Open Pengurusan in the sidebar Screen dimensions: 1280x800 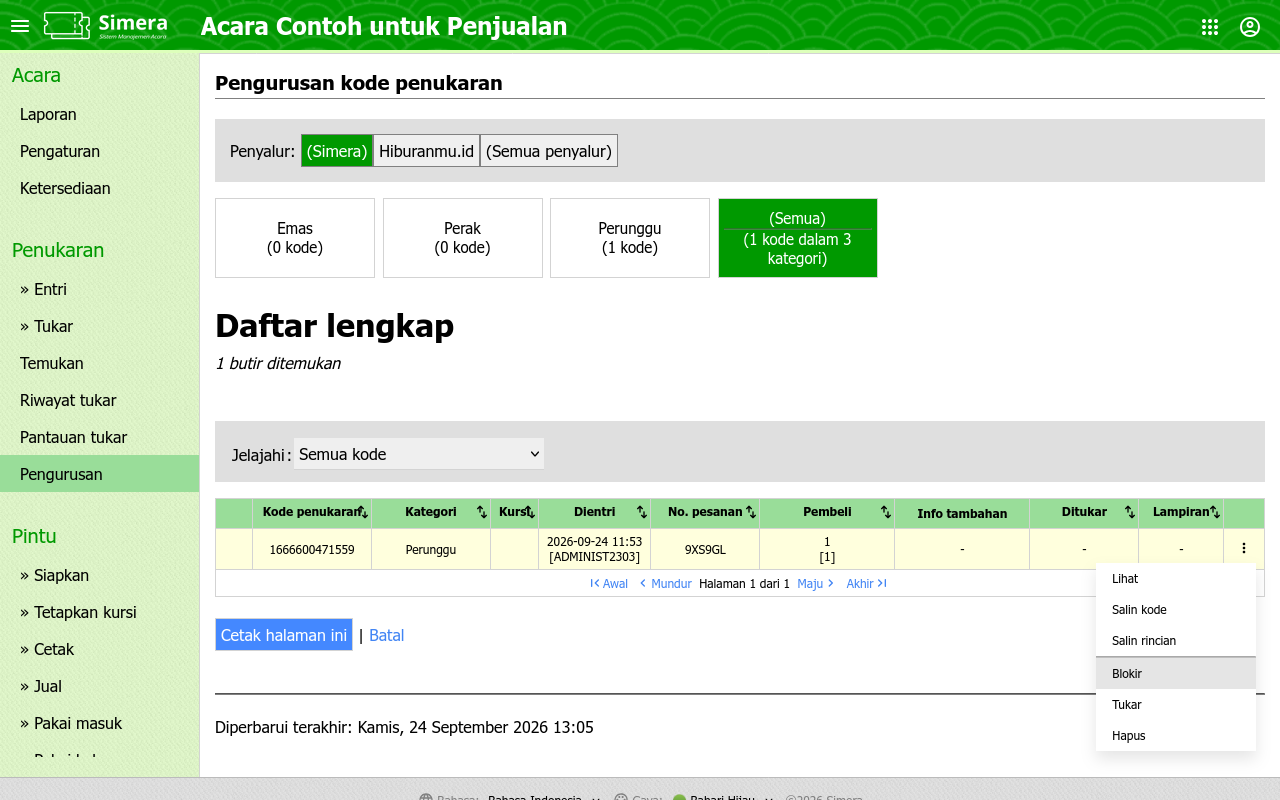point(99,474)
